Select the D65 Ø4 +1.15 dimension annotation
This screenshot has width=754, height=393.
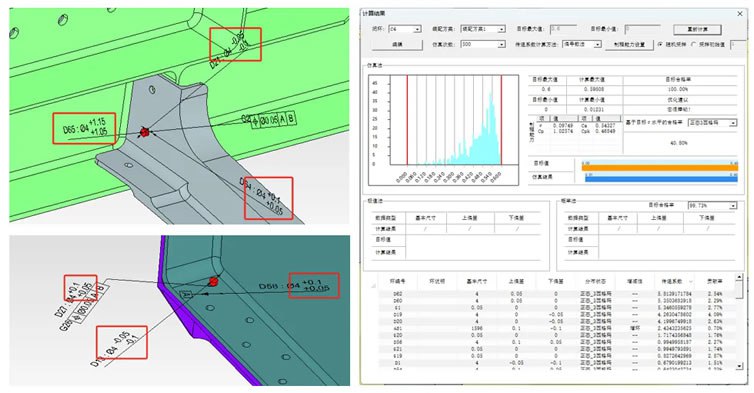click(85, 128)
